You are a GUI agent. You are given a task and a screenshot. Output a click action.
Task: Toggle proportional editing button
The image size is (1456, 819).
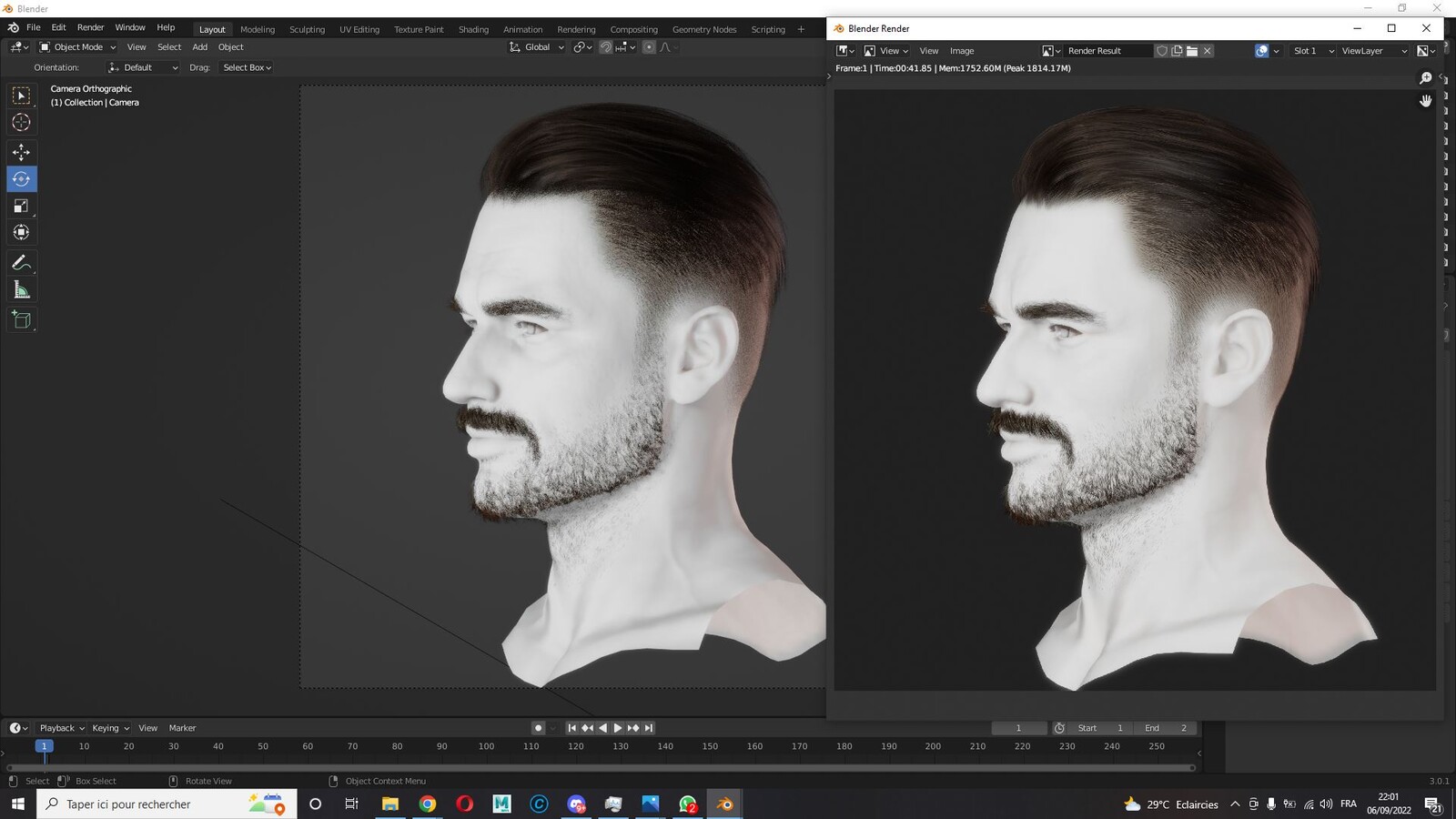click(x=648, y=47)
